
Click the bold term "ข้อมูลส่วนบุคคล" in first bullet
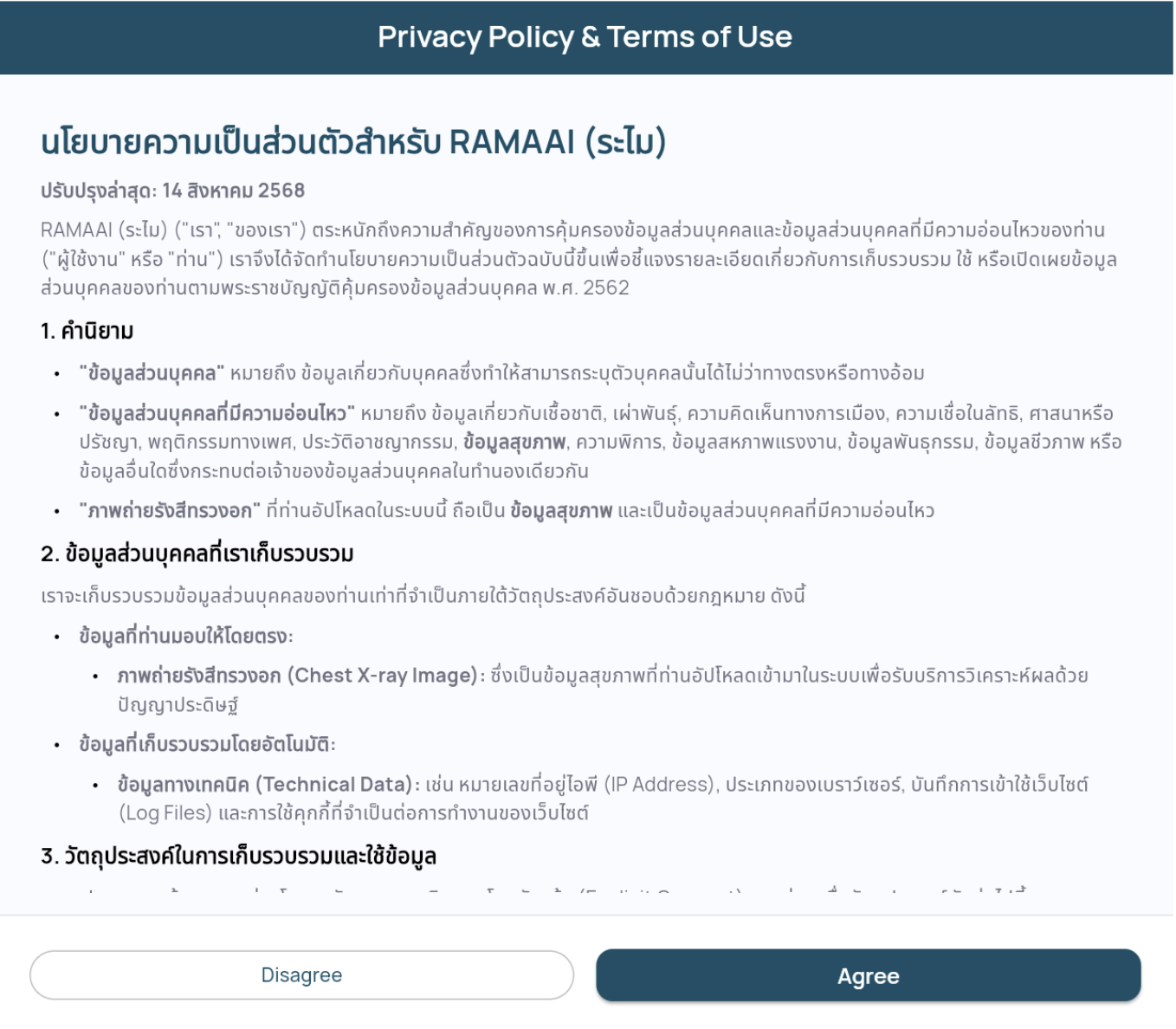tap(152, 373)
